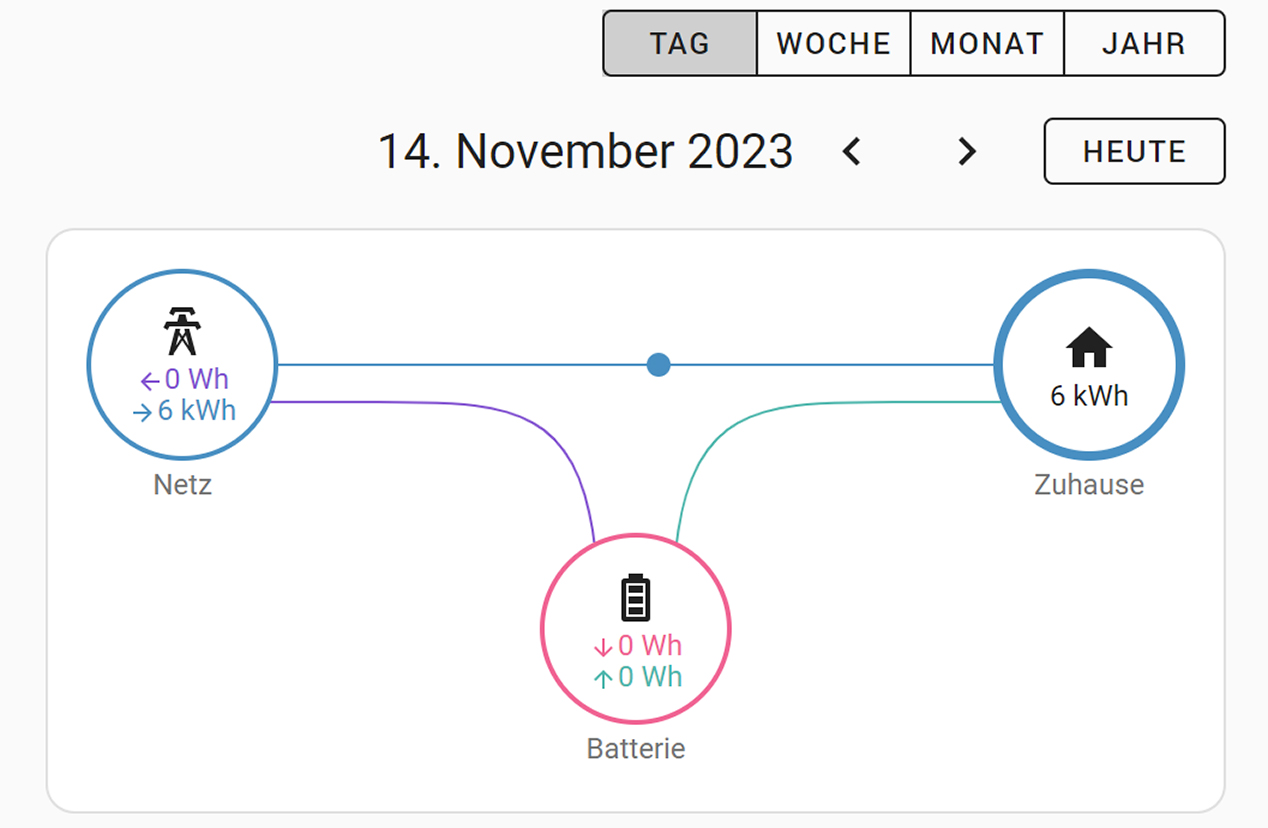1268x828 pixels.
Task: Click the date 14. November 2023
Action: coord(585,152)
